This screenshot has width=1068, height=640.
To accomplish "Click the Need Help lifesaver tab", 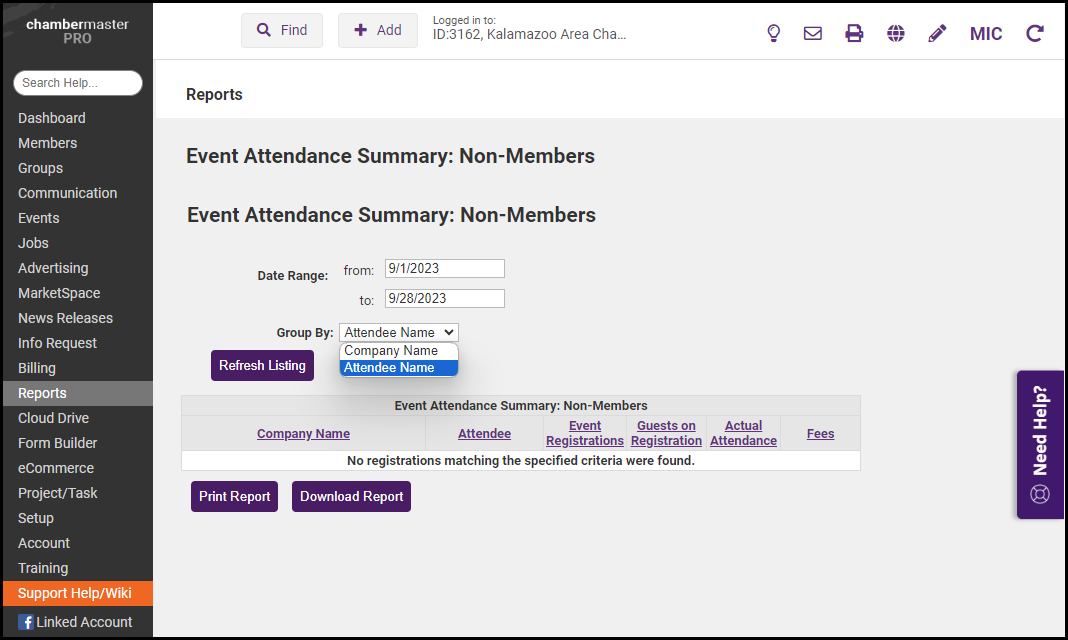I will pos(1040,445).
